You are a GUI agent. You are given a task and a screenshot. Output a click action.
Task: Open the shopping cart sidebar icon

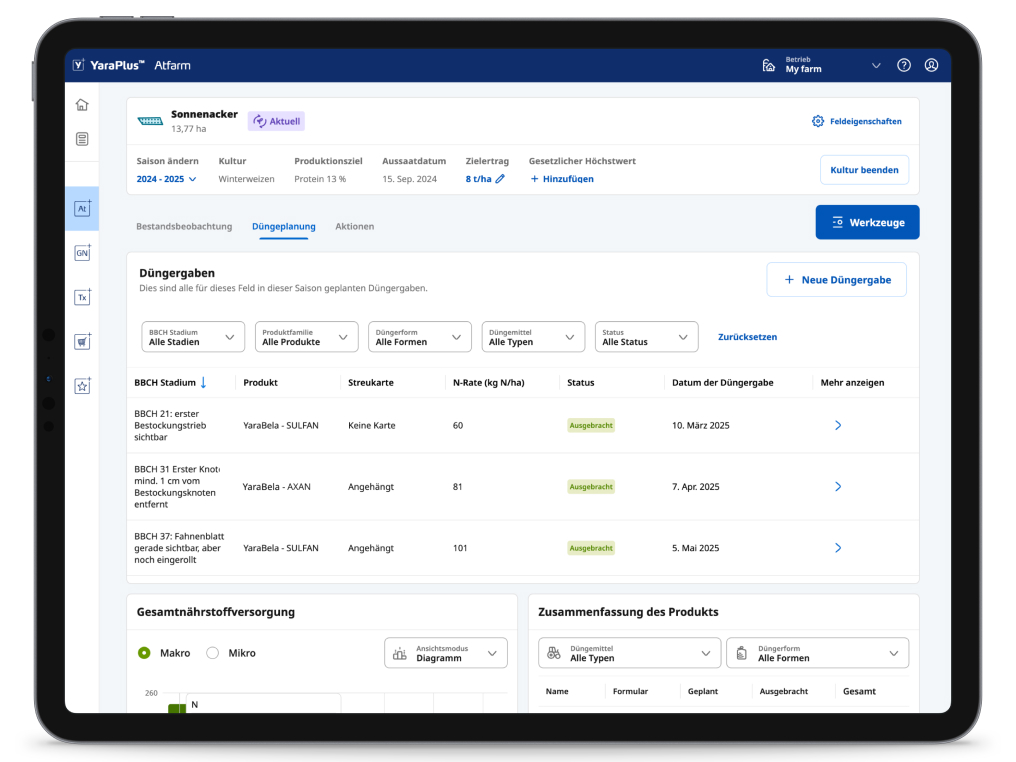click(82, 342)
